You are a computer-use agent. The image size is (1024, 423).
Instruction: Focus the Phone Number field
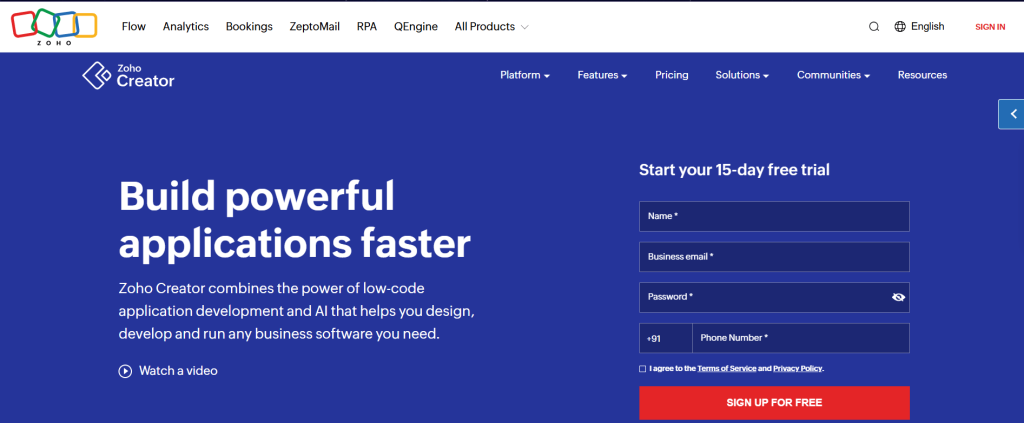(x=801, y=338)
